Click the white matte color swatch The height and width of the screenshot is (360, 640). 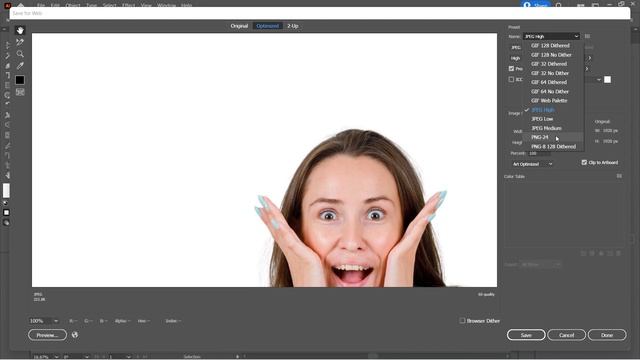(607, 80)
